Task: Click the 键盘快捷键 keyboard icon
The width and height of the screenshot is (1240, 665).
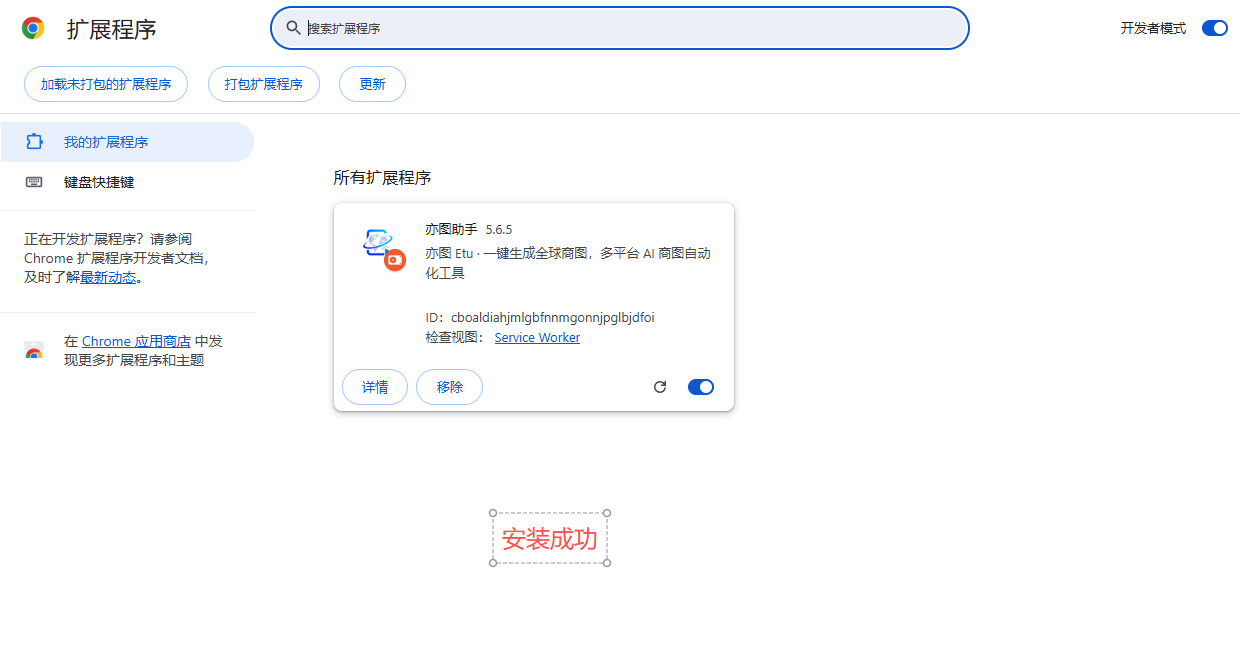Action: (x=35, y=182)
